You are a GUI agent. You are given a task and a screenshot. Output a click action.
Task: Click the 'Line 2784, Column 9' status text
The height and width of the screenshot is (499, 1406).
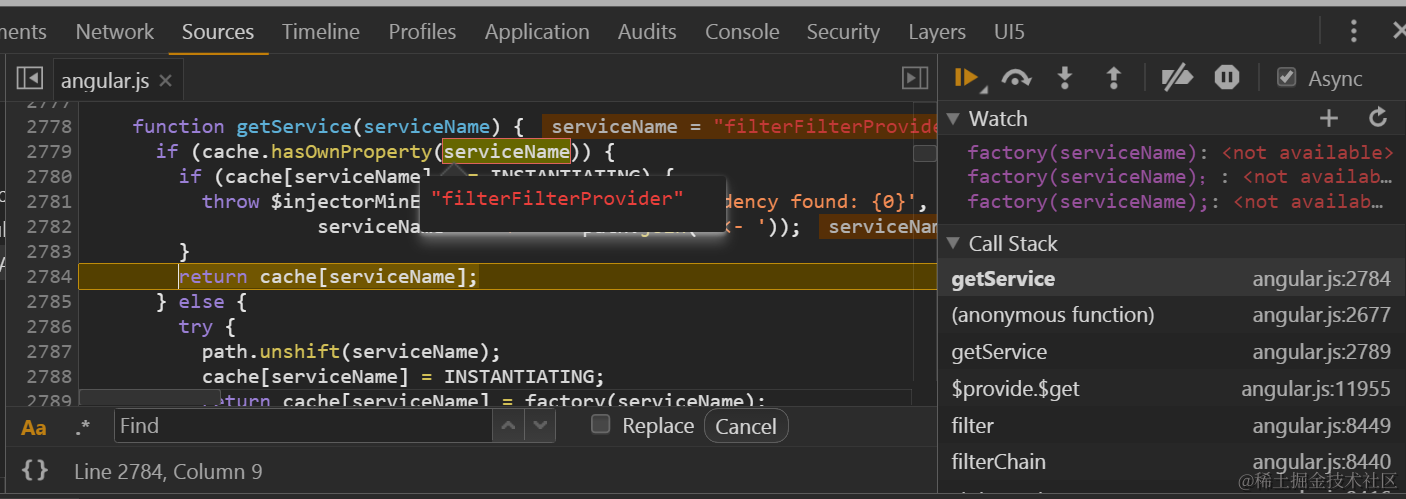coord(168,471)
